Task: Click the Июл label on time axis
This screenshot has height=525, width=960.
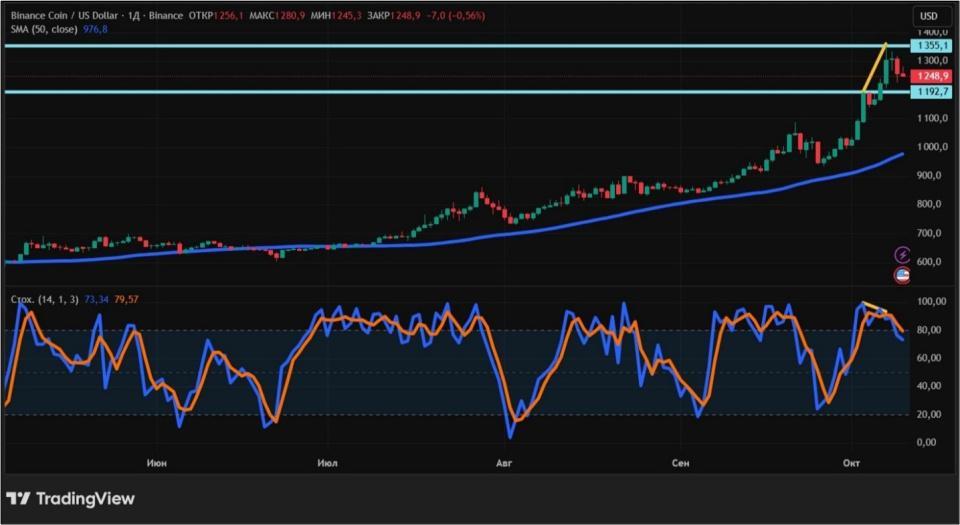Action: (x=327, y=463)
